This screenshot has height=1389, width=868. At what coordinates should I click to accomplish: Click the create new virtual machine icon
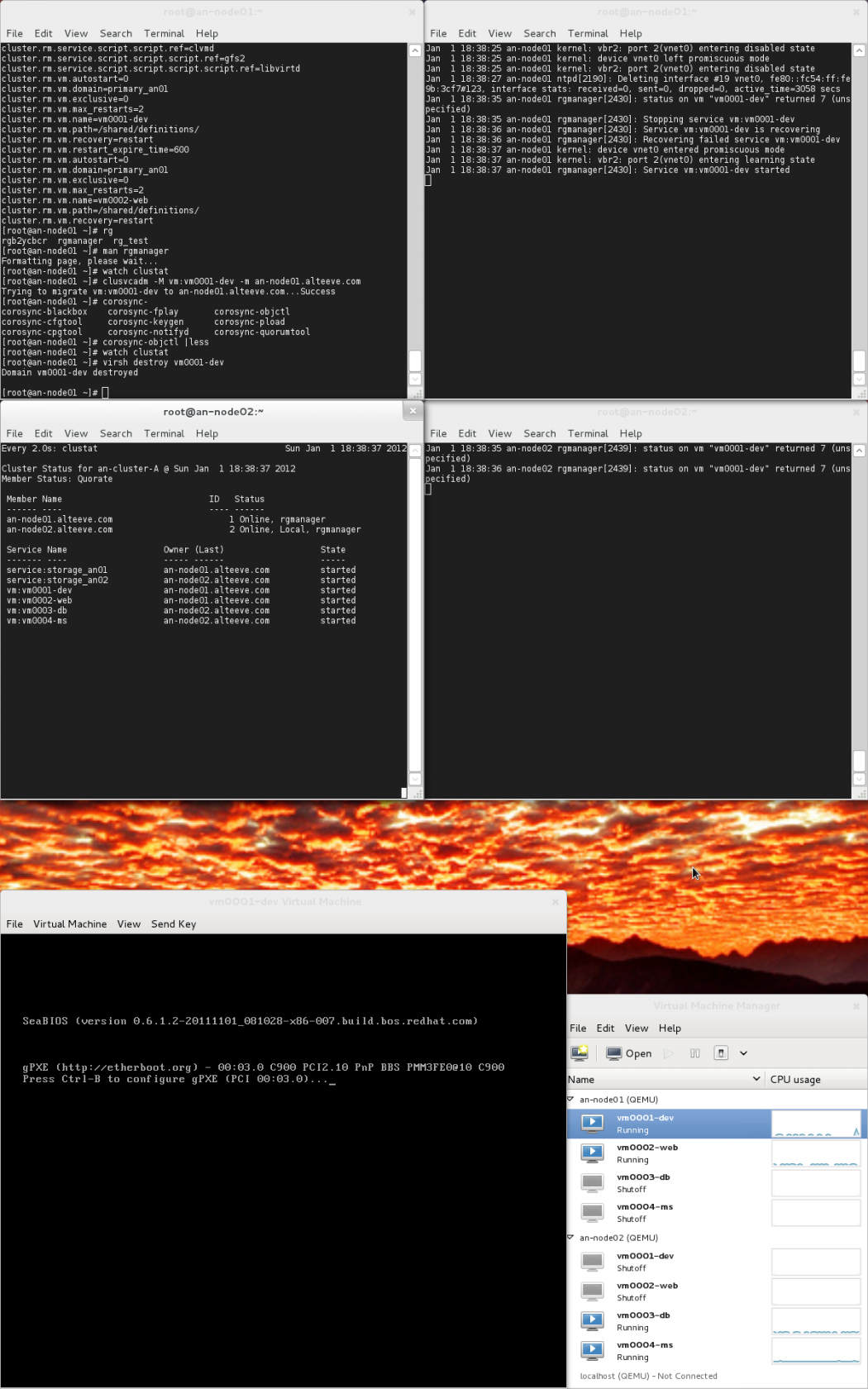tap(579, 1052)
